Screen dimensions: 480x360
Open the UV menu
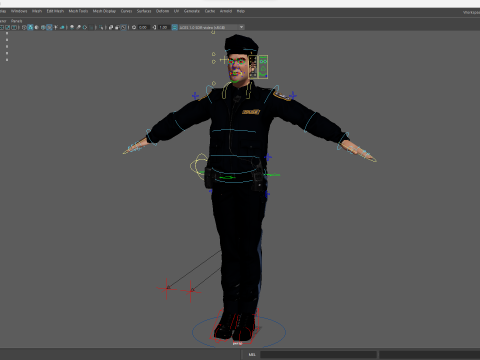tap(176, 11)
